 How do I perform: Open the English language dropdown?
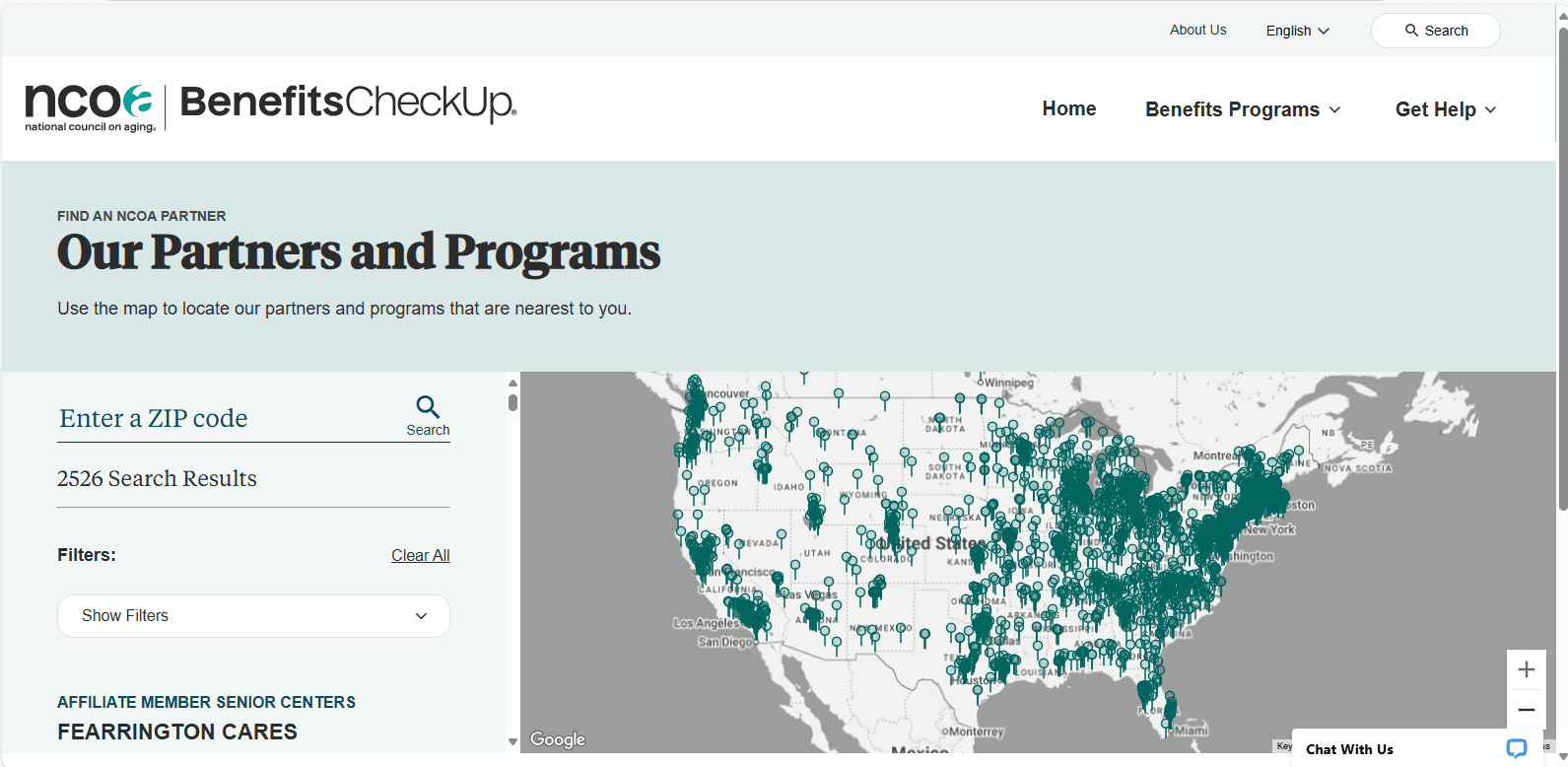pos(1297,31)
